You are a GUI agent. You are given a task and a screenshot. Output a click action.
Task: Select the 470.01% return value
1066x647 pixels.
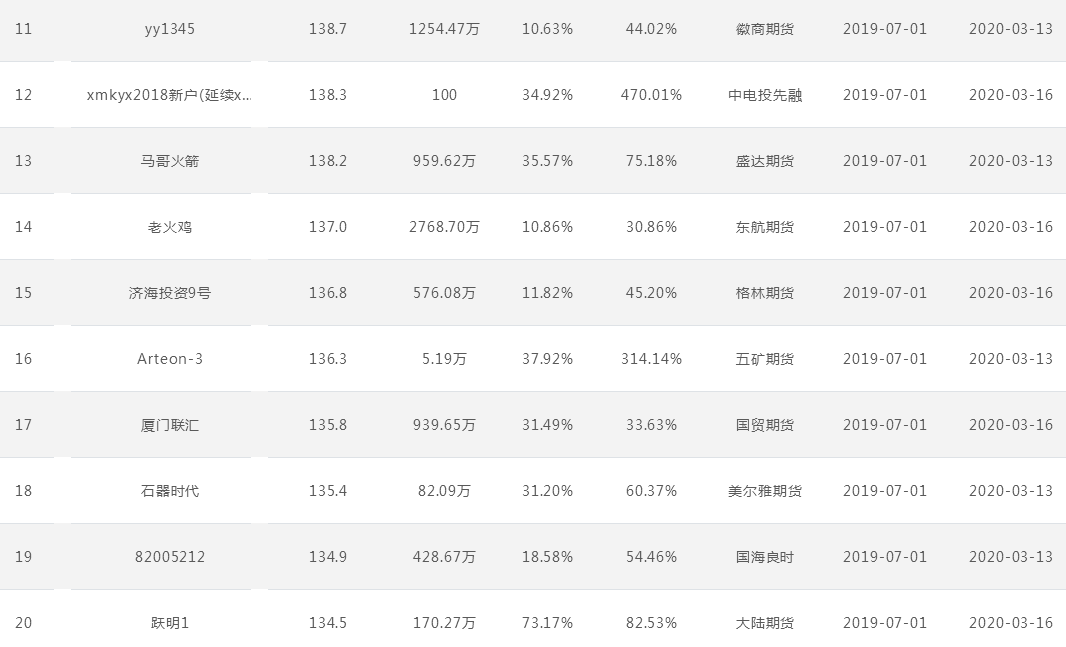click(651, 95)
